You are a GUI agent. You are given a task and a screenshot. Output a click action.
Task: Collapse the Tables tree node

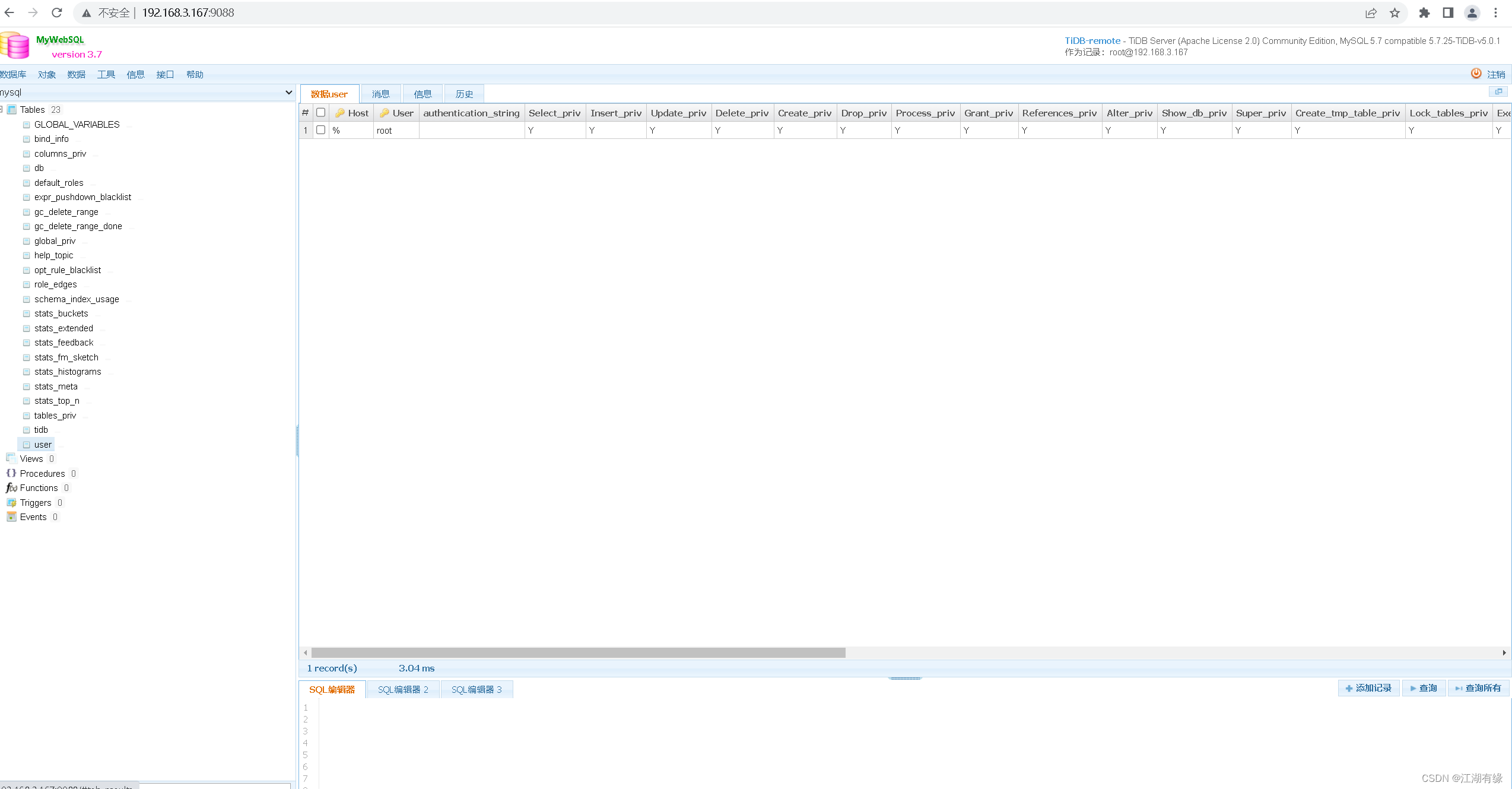tap(2, 109)
